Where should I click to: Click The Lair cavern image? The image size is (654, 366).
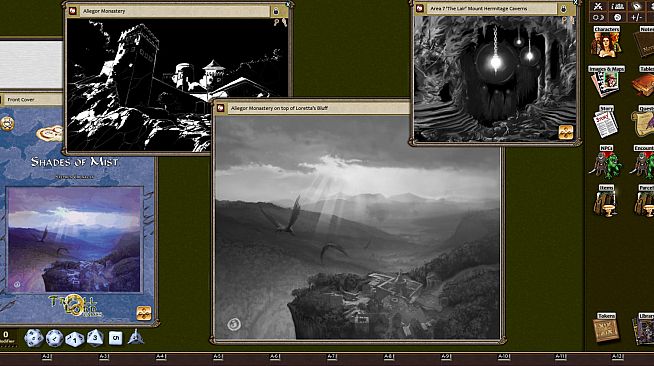tap(495, 78)
